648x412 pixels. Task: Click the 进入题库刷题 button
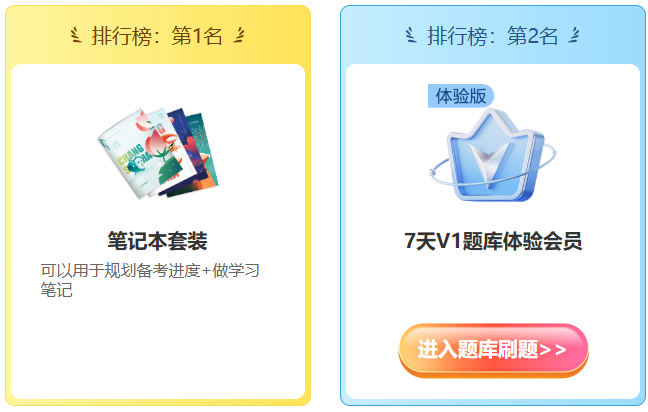point(493,350)
